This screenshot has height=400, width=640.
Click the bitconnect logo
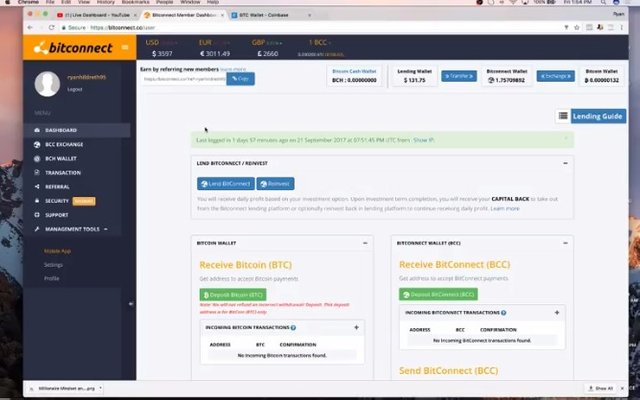(x=73, y=48)
